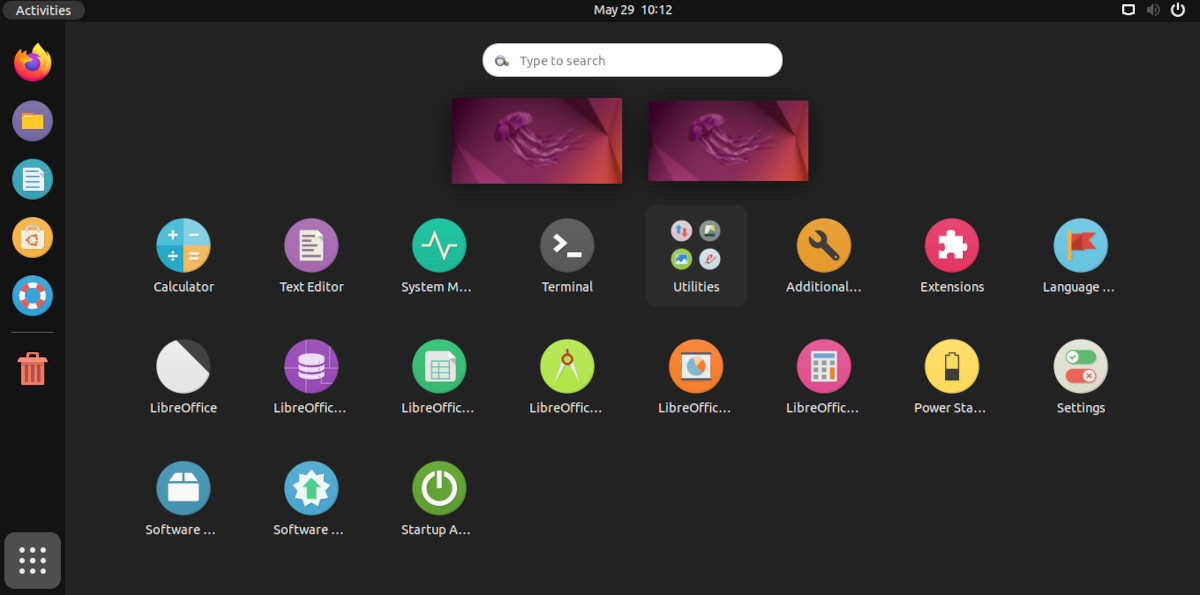Expand the Utilities app folder
This screenshot has width=1200, height=595.
tap(695, 245)
